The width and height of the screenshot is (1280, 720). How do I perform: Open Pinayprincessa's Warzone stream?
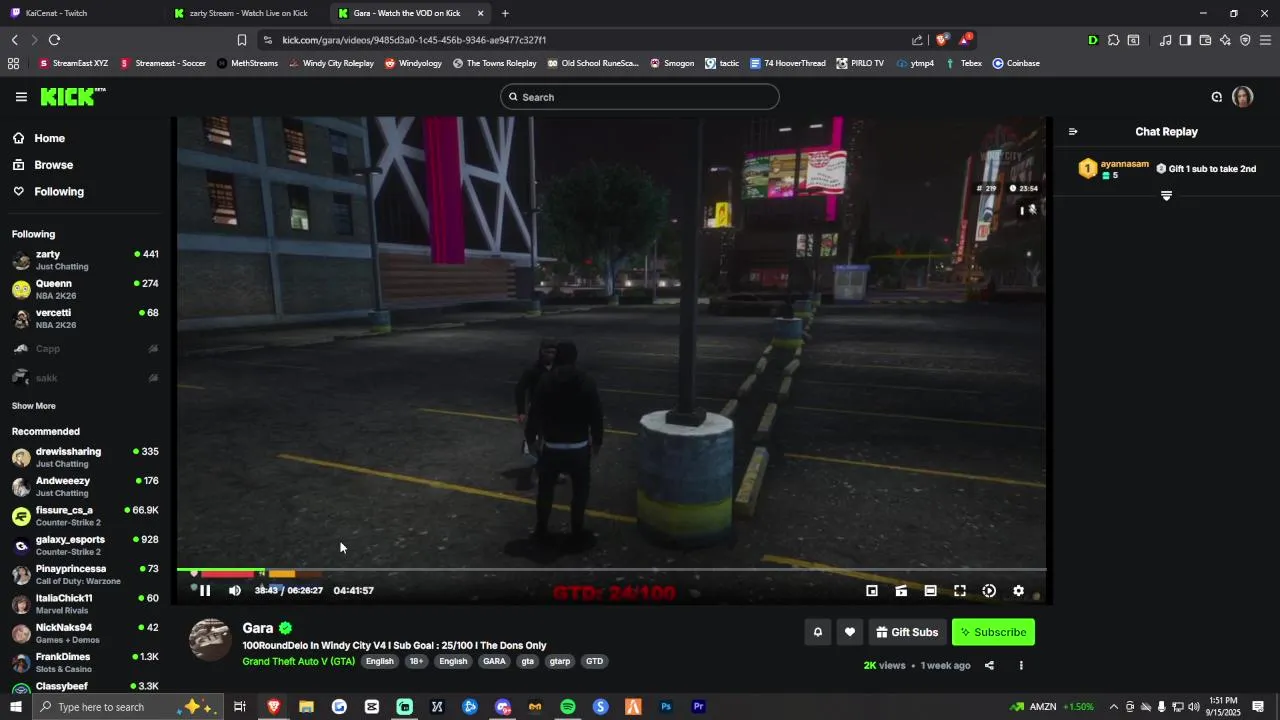pyautogui.click(x=85, y=574)
